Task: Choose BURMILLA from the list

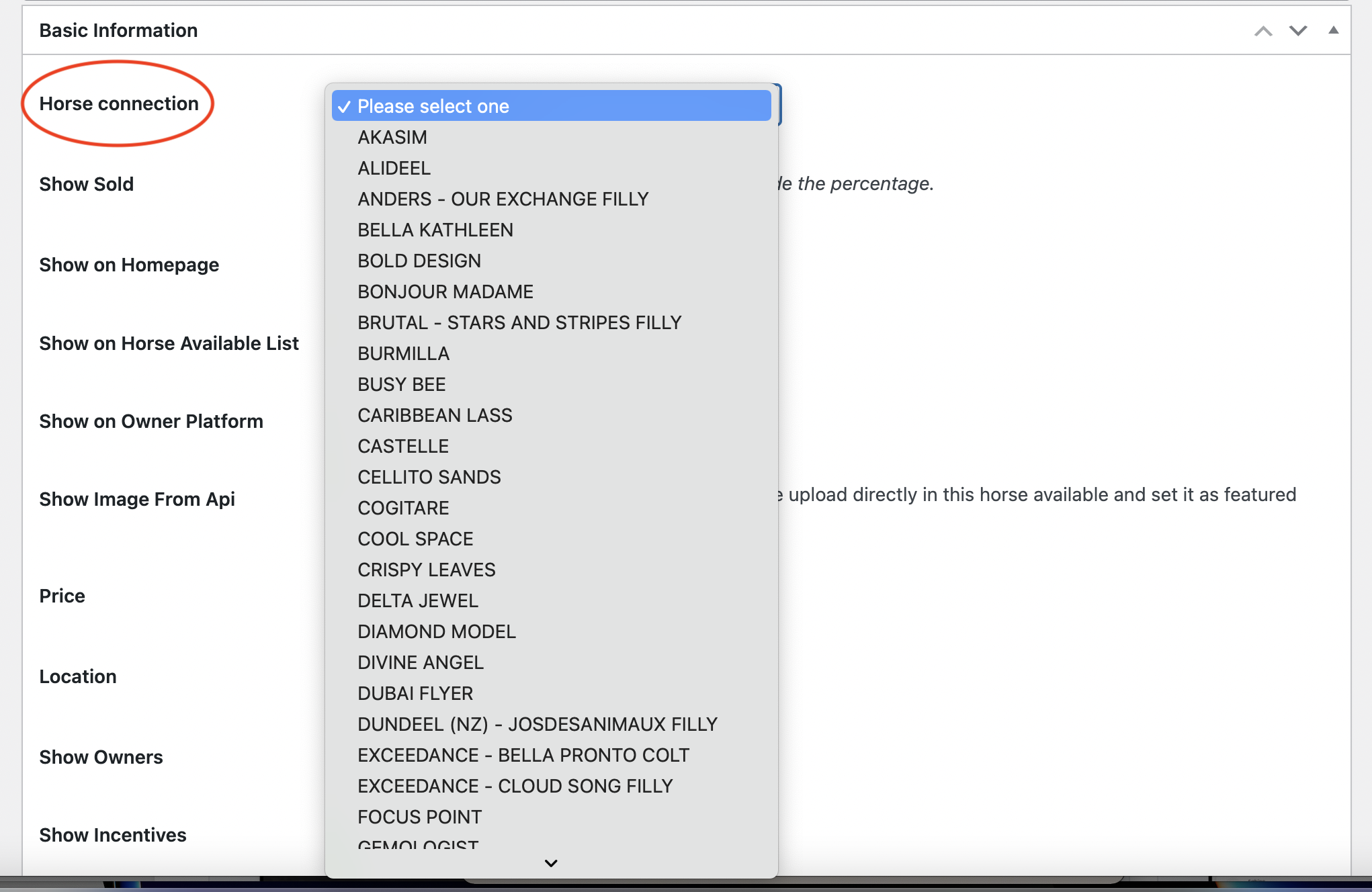Action: point(403,353)
